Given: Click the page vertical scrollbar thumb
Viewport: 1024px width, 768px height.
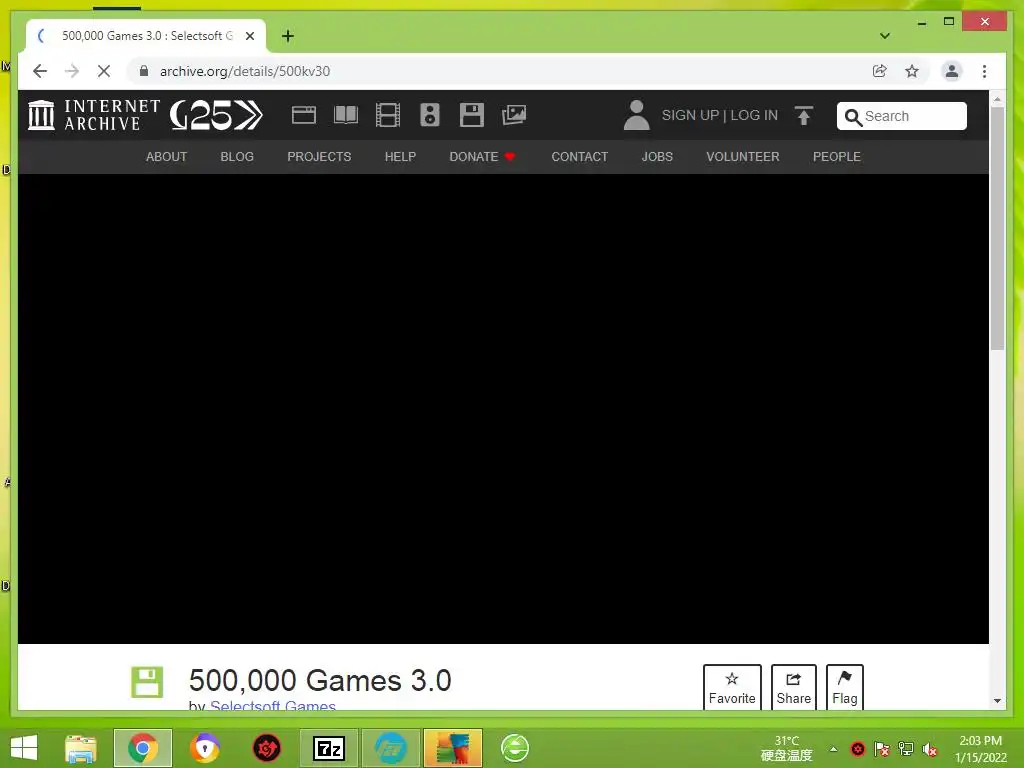Looking at the screenshot, I should pos(997,229).
